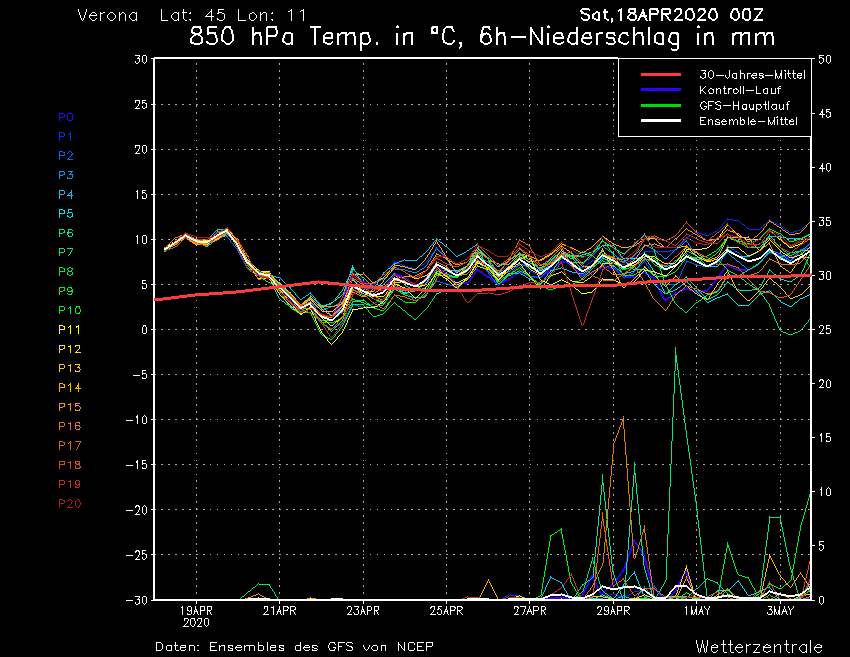Click the 25APR date axis label

tap(446, 610)
